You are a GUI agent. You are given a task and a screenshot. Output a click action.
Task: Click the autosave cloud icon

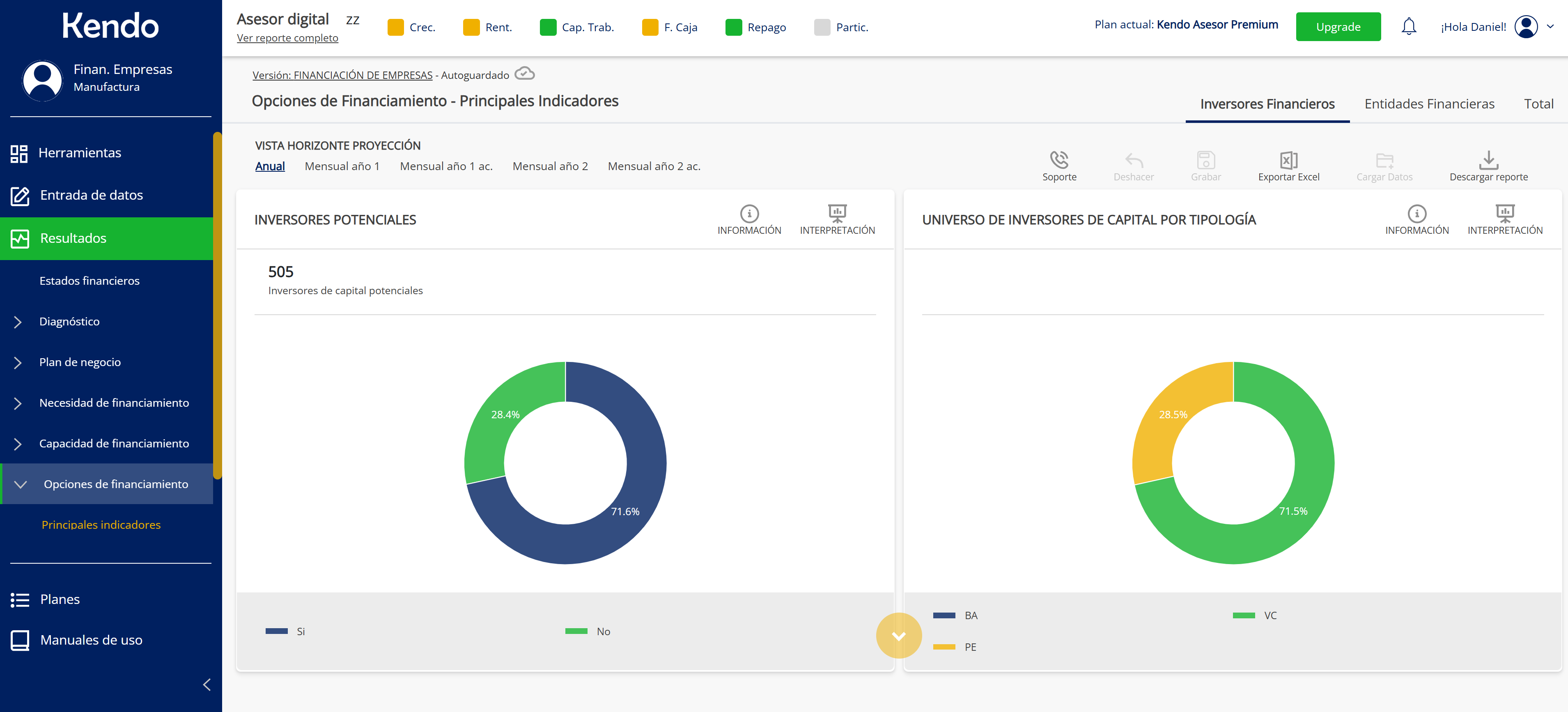click(524, 74)
